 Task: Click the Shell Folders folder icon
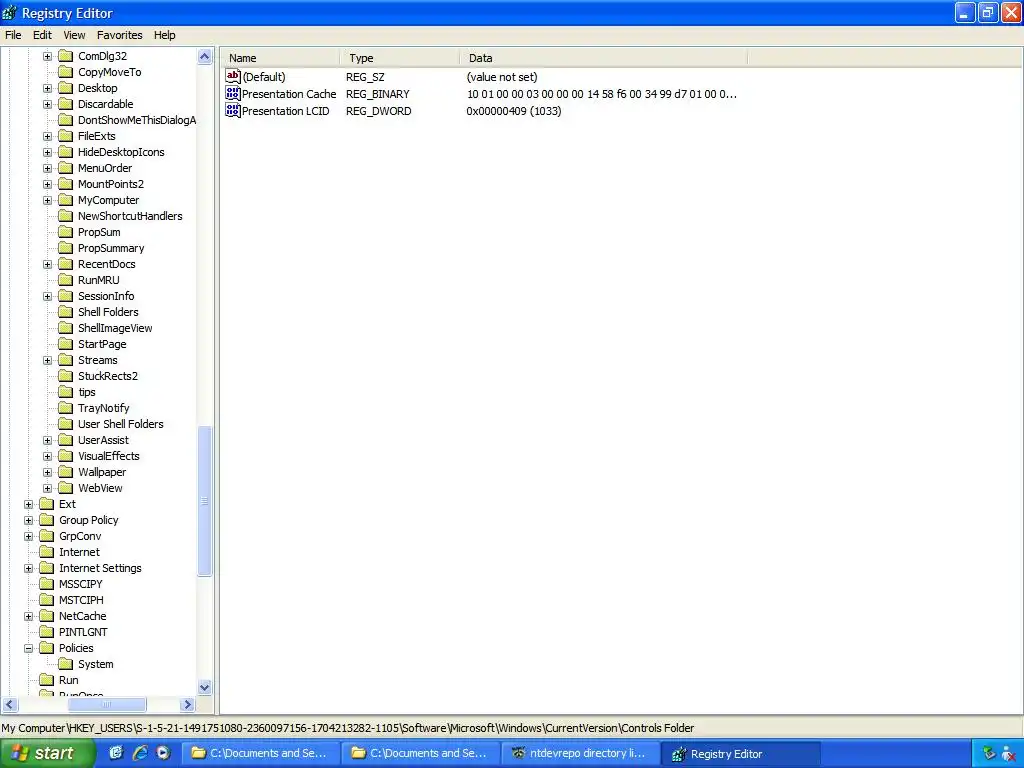pyautogui.click(x=65, y=312)
